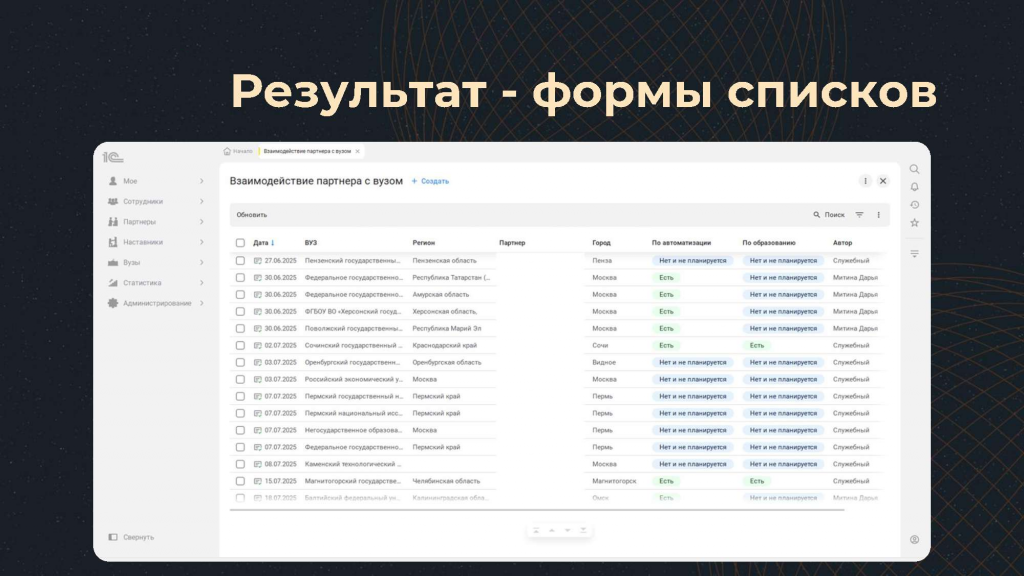The image size is (1024, 576).
Task: Check the row for 02.07.2025 Сочинский
Action: pos(240,345)
